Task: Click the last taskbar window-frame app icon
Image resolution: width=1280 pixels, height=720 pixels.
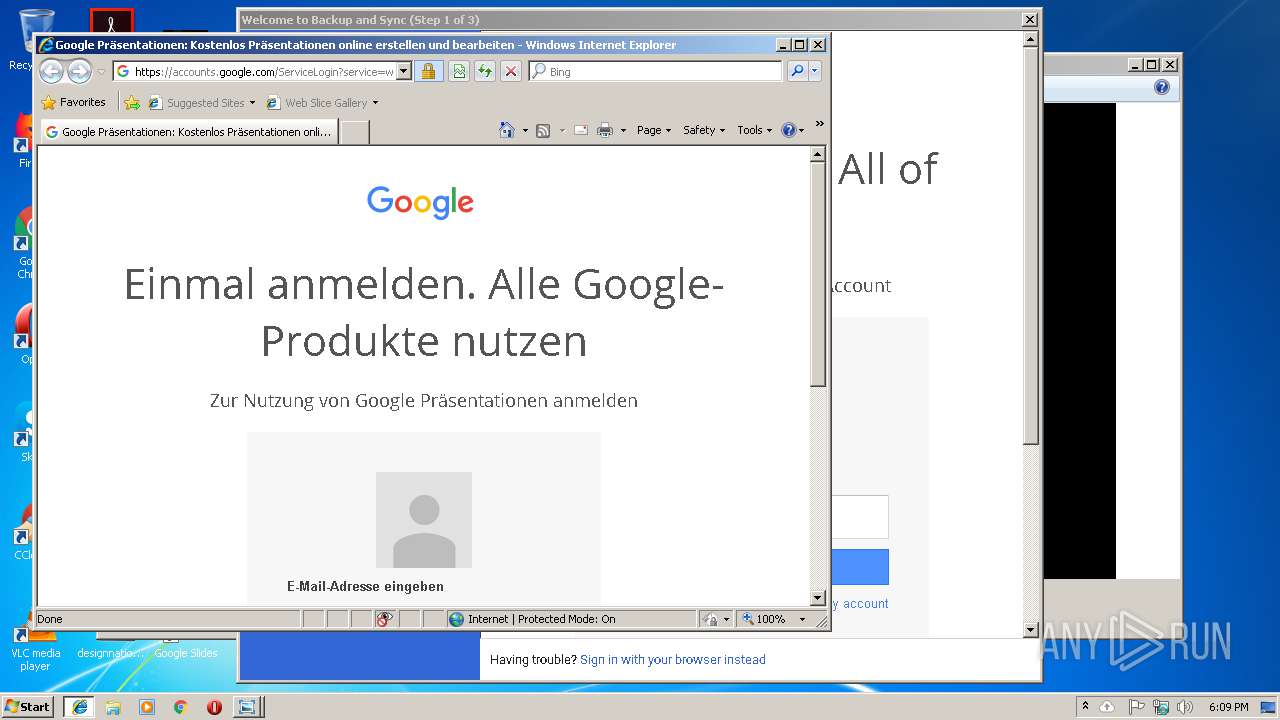Action: click(246, 707)
